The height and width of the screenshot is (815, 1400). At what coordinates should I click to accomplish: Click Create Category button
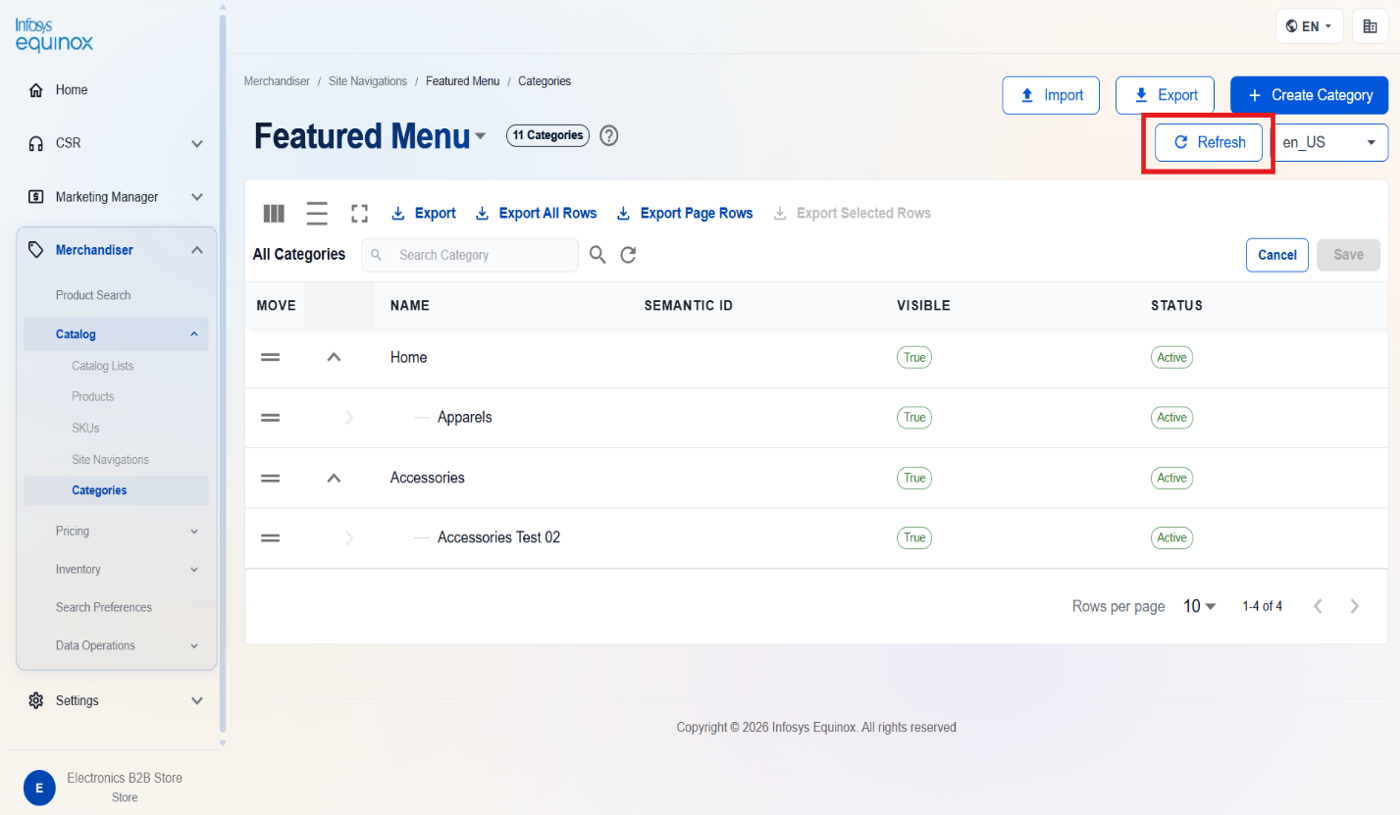(x=1310, y=95)
